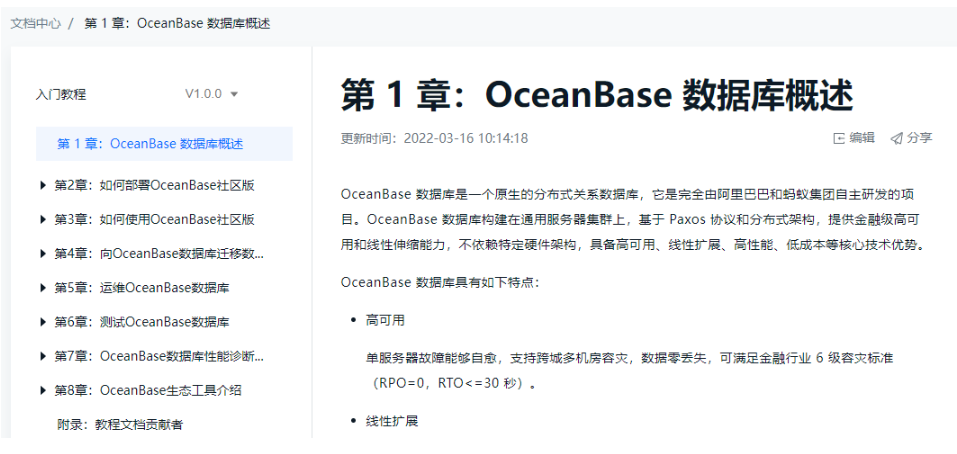Click the text （RPO=0，RTO<=30 秒）
Viewport: 957px width, 454px height.
coord(451,384)
